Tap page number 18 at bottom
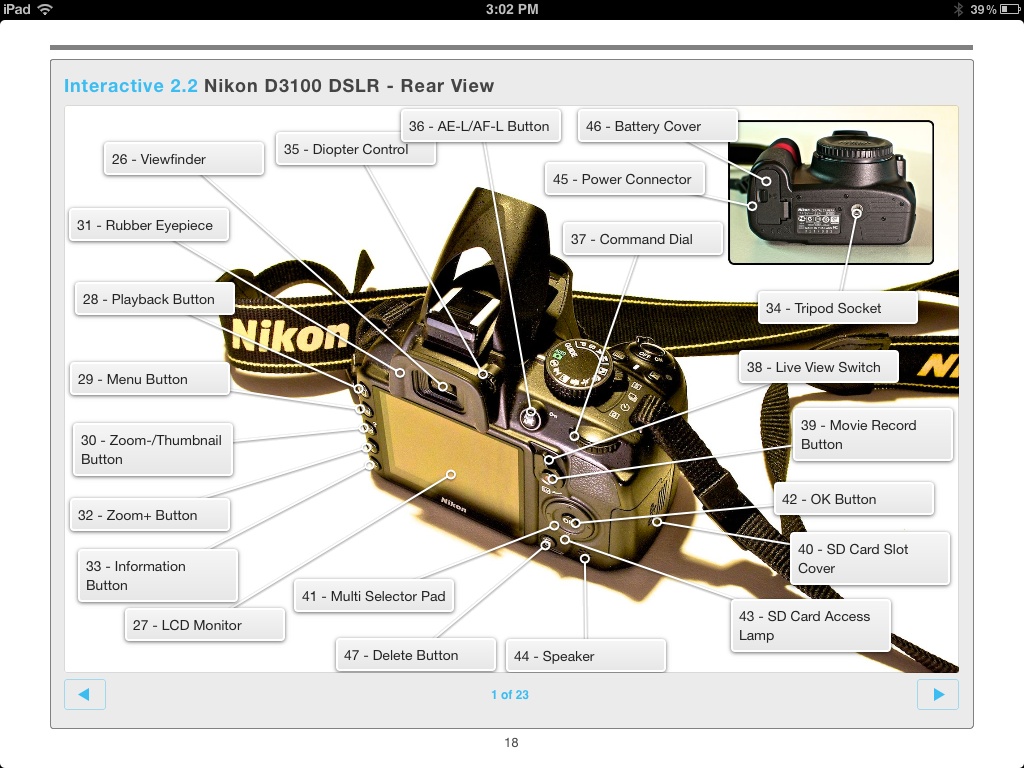The width and height of the screenshot is (1024, 768). point(511,743)
